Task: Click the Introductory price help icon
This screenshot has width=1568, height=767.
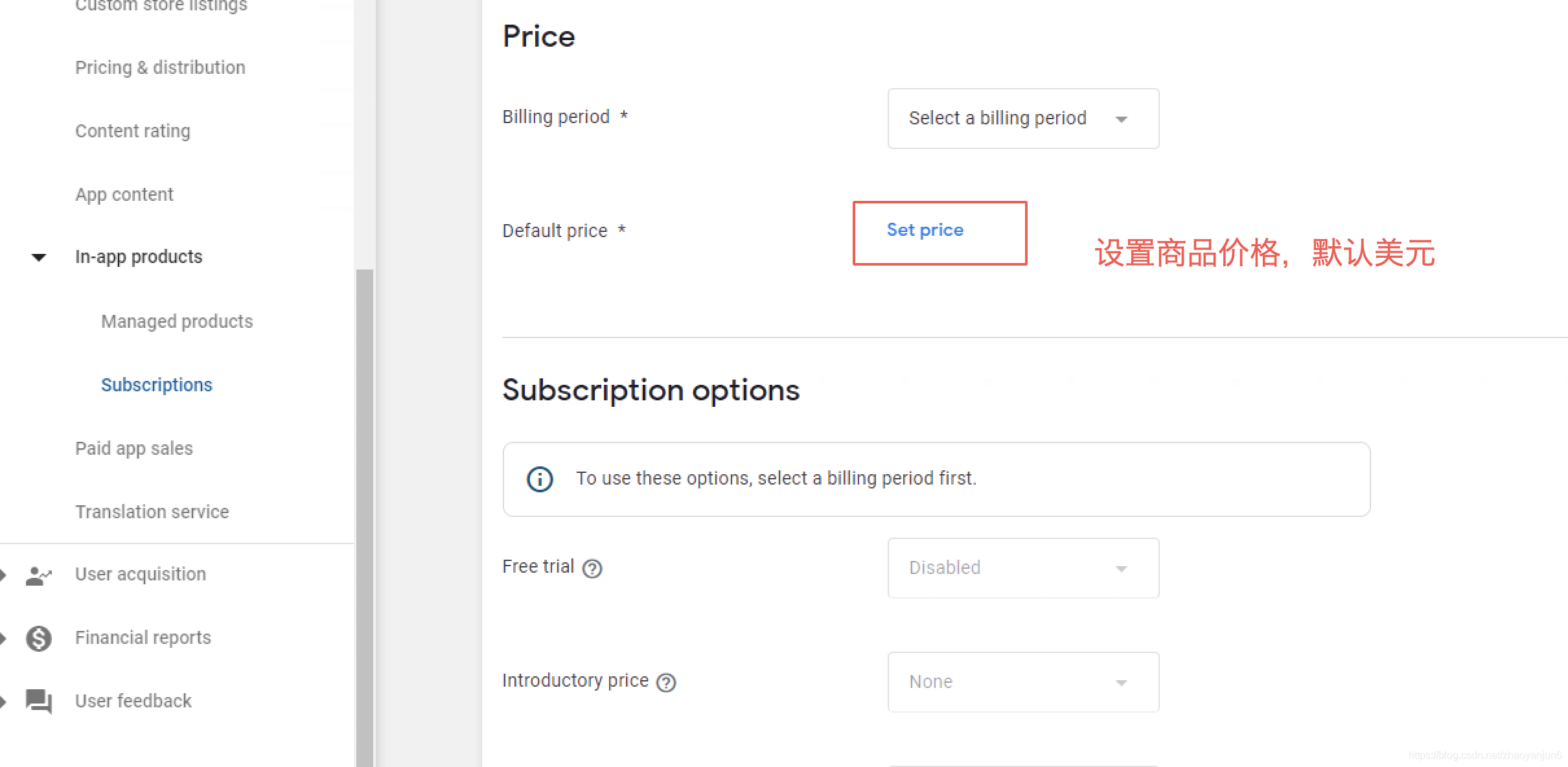Action: pyautogui.click(x=666, y=682)
